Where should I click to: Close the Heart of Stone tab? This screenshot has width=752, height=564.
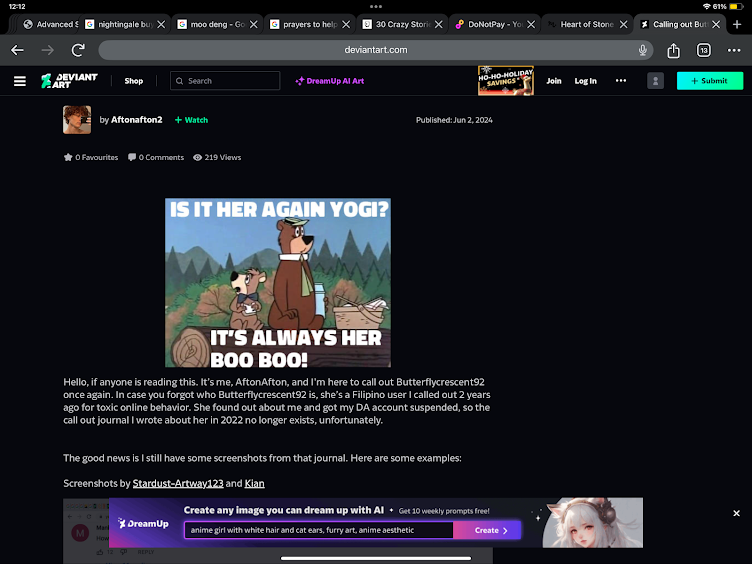coord(623,24)
